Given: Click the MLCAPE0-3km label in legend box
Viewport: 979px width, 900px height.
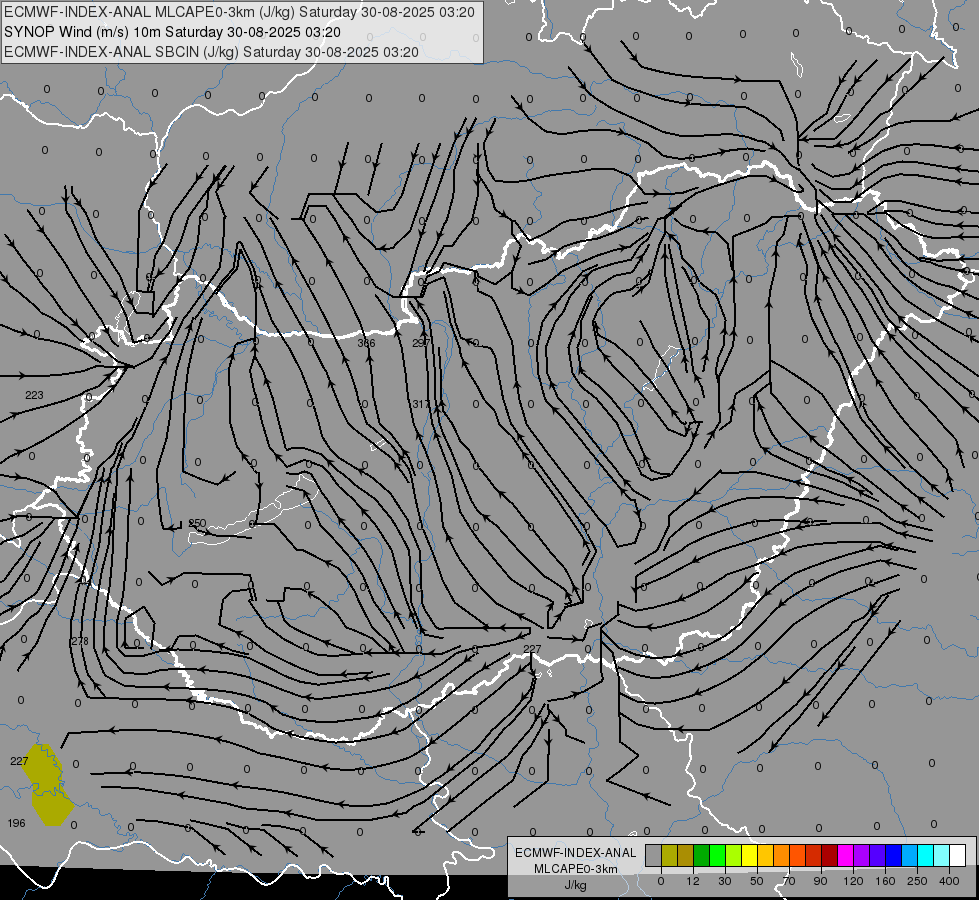Looking at the screenshot, I should [x=575, y=869].
